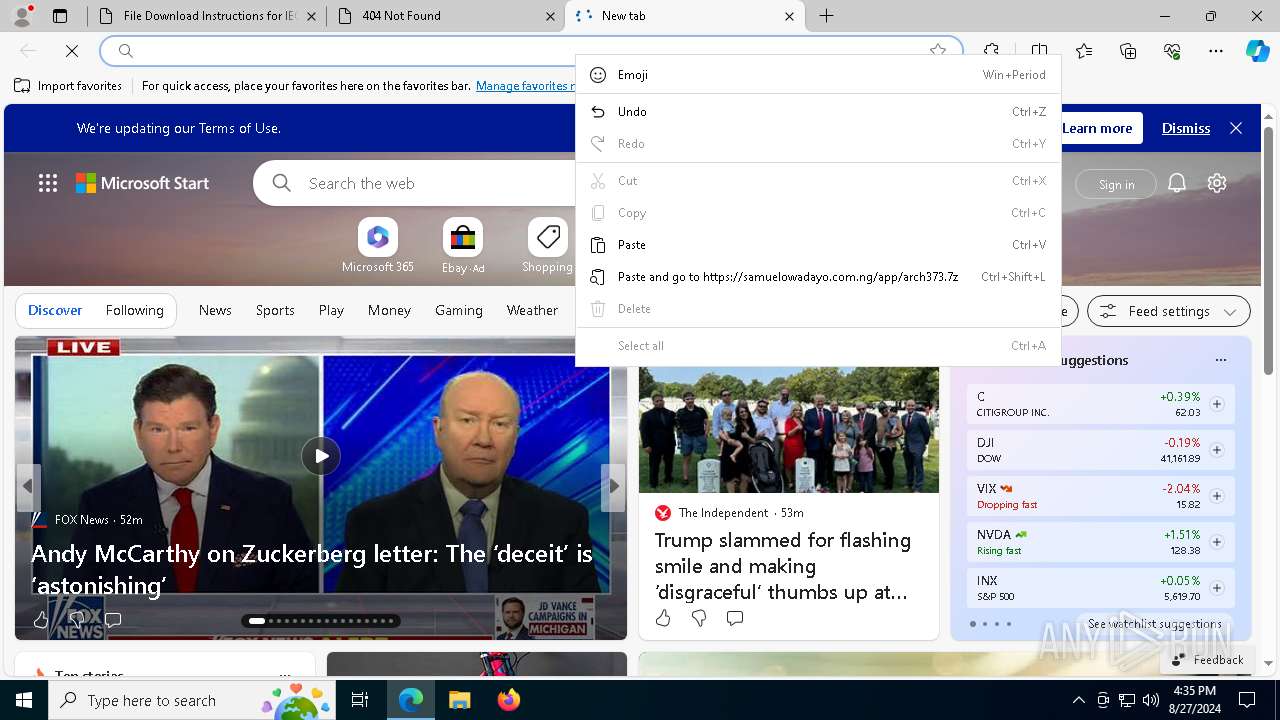The height and width of the screenshot is (720, 1280).
Task: Open the News category
Action: (215, 310)
